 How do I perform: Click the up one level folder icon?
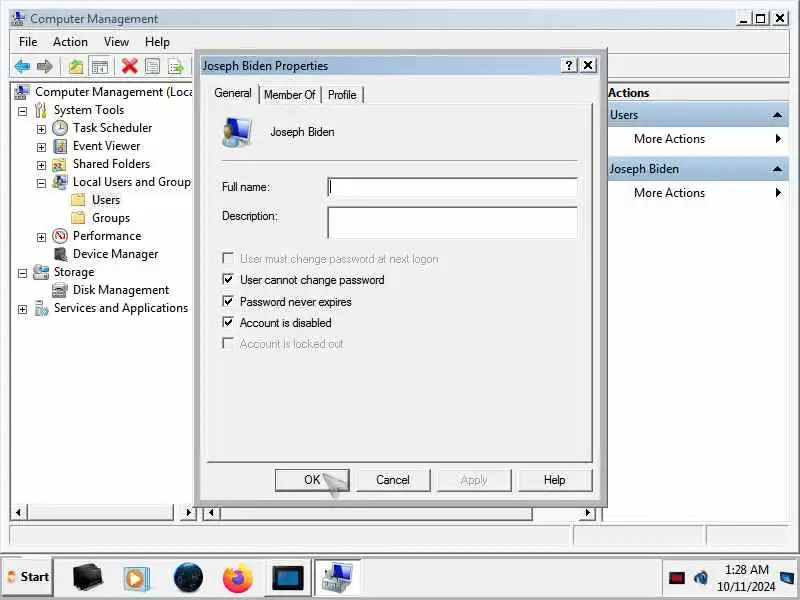(76, 66)
